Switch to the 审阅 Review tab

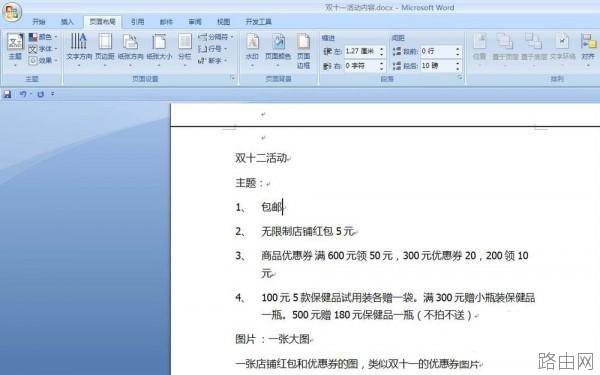195,22
